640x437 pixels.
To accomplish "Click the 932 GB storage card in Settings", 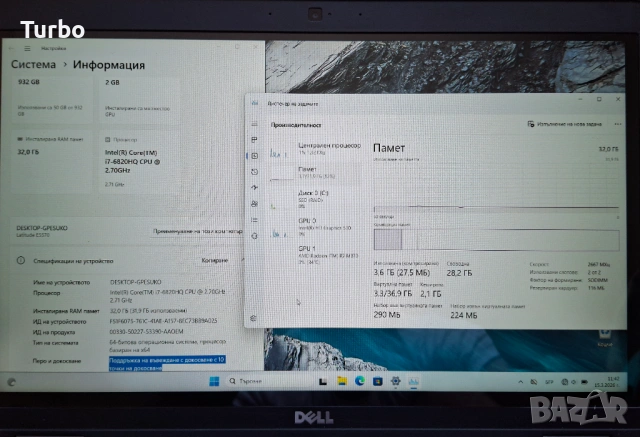I will pyautogui.click(x=52, y=100).
